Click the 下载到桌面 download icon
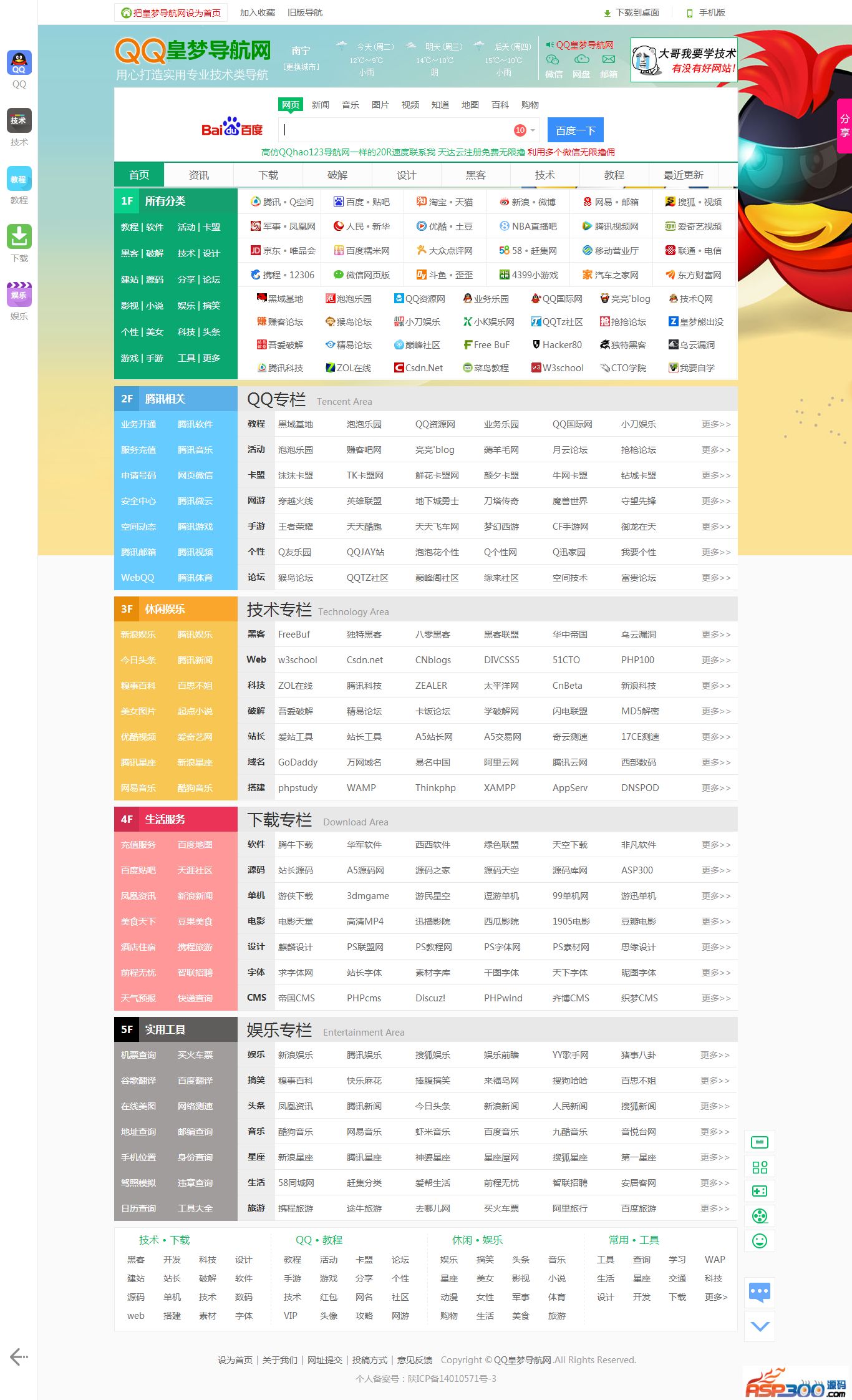Screen dimensions: 852x1400 pos(608,13)
